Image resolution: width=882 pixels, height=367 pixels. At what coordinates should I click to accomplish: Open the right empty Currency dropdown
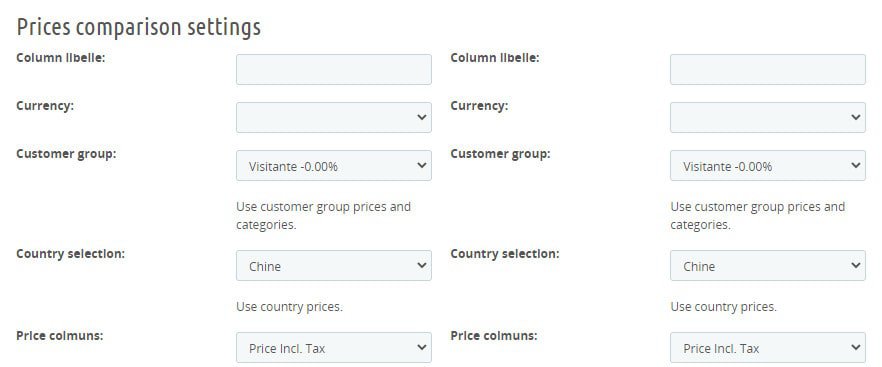point(768,117)
